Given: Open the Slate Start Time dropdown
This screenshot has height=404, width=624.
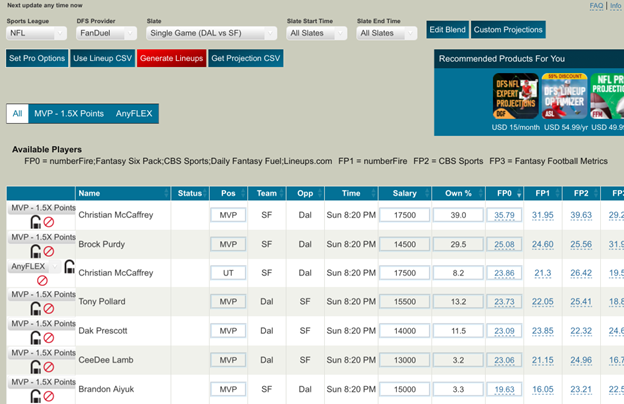Looking at the screenshot, I should click(316, 33).
